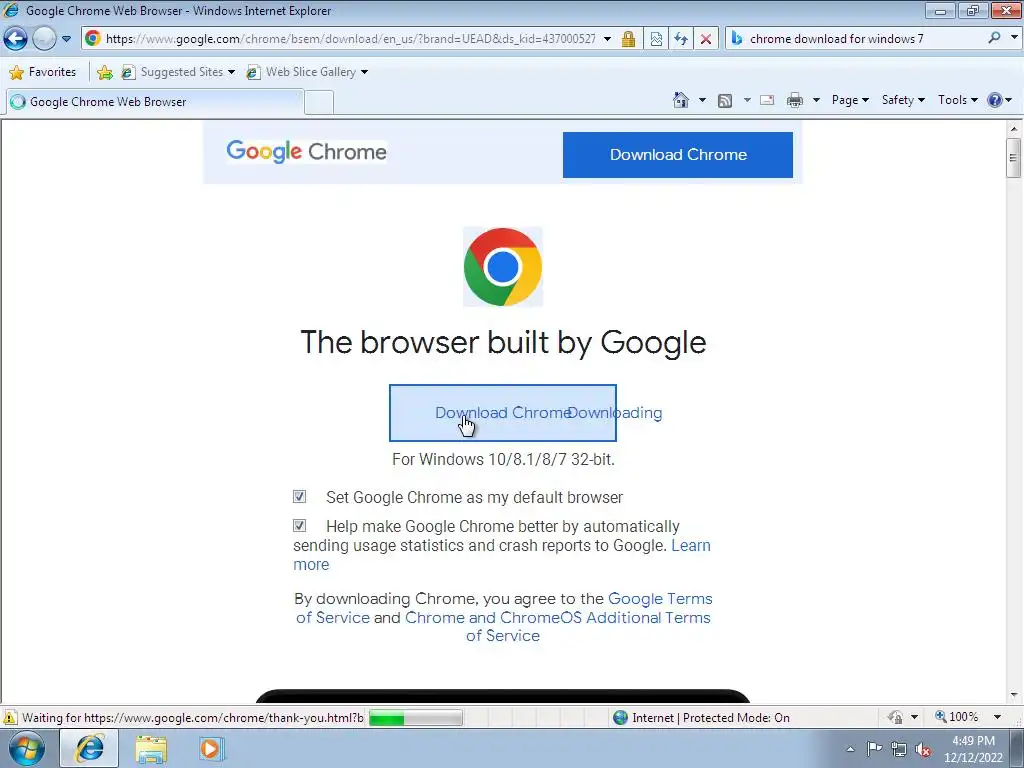Viewport: 1024px width, 768px height.
Task: Click the vertical scrollbar down arrow
Action: point(1014,696)
